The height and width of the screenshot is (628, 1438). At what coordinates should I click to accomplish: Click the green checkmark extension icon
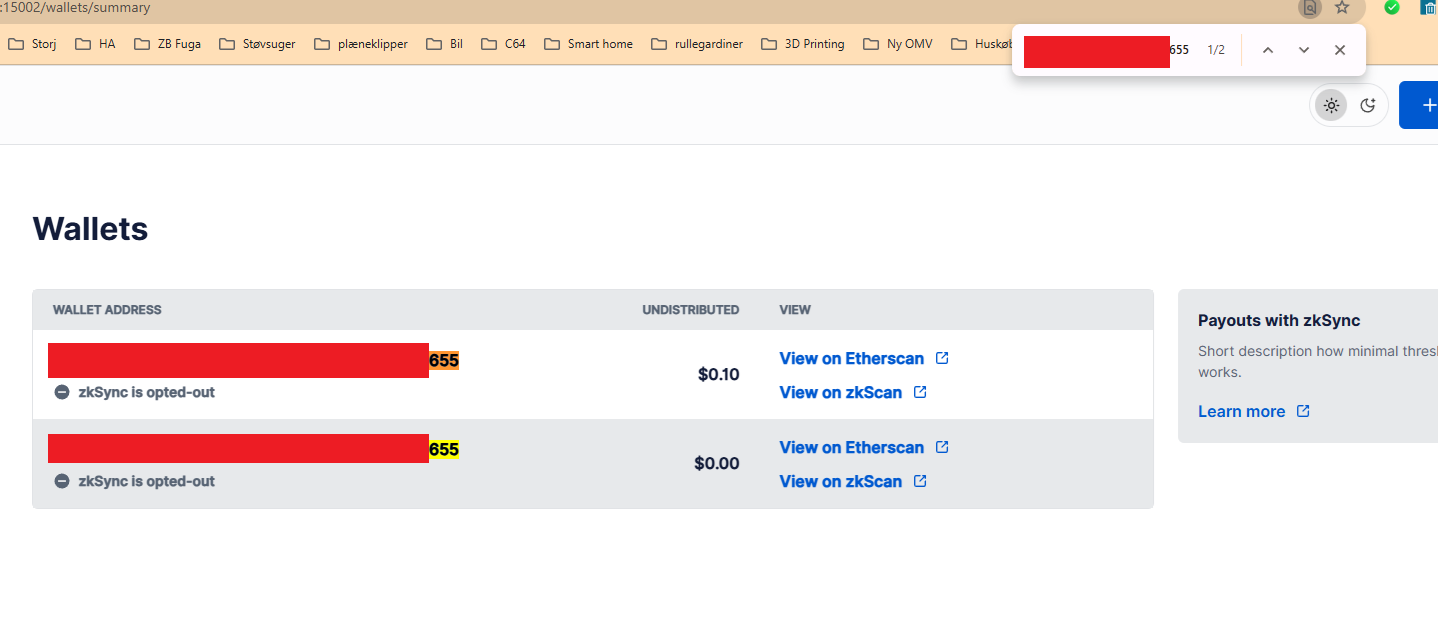pyautogui.click(x=1392, y=8)
